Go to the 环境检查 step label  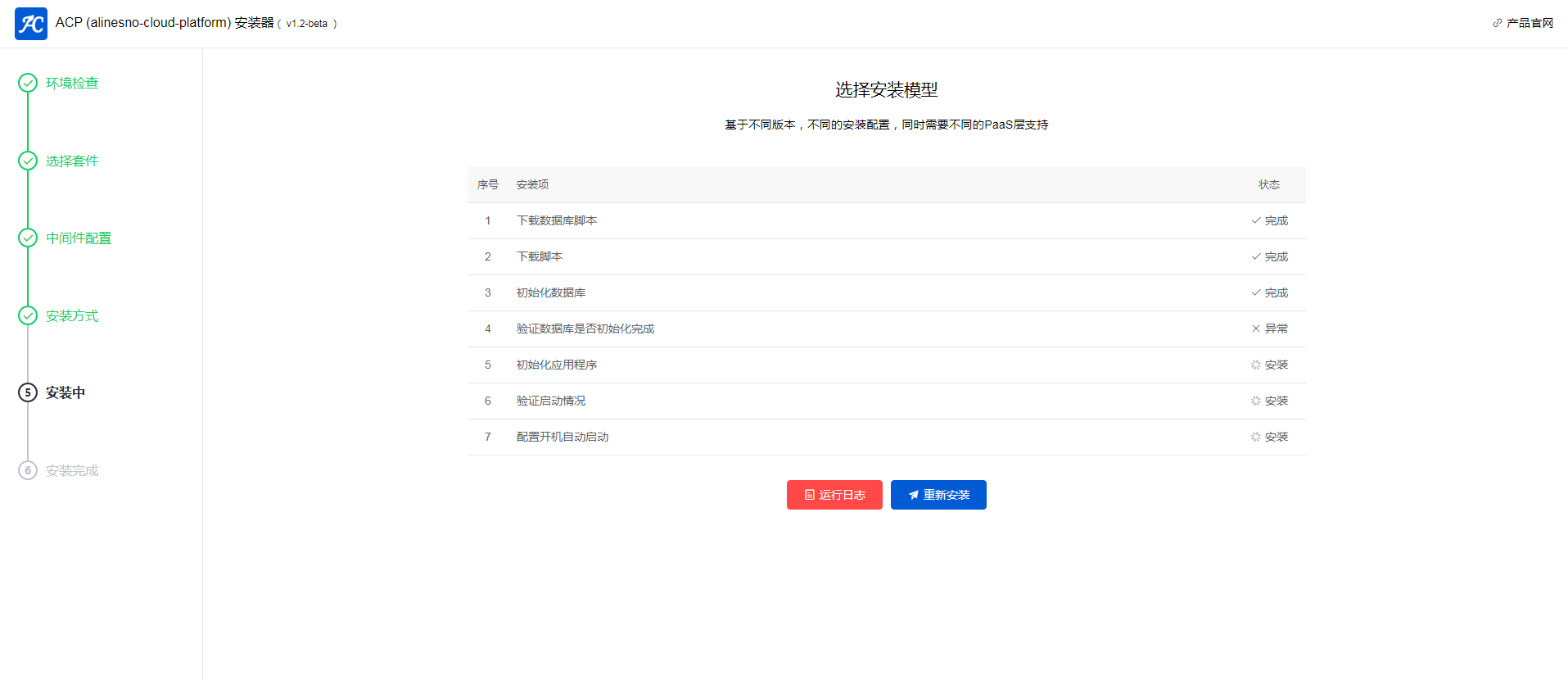[72, 83]
